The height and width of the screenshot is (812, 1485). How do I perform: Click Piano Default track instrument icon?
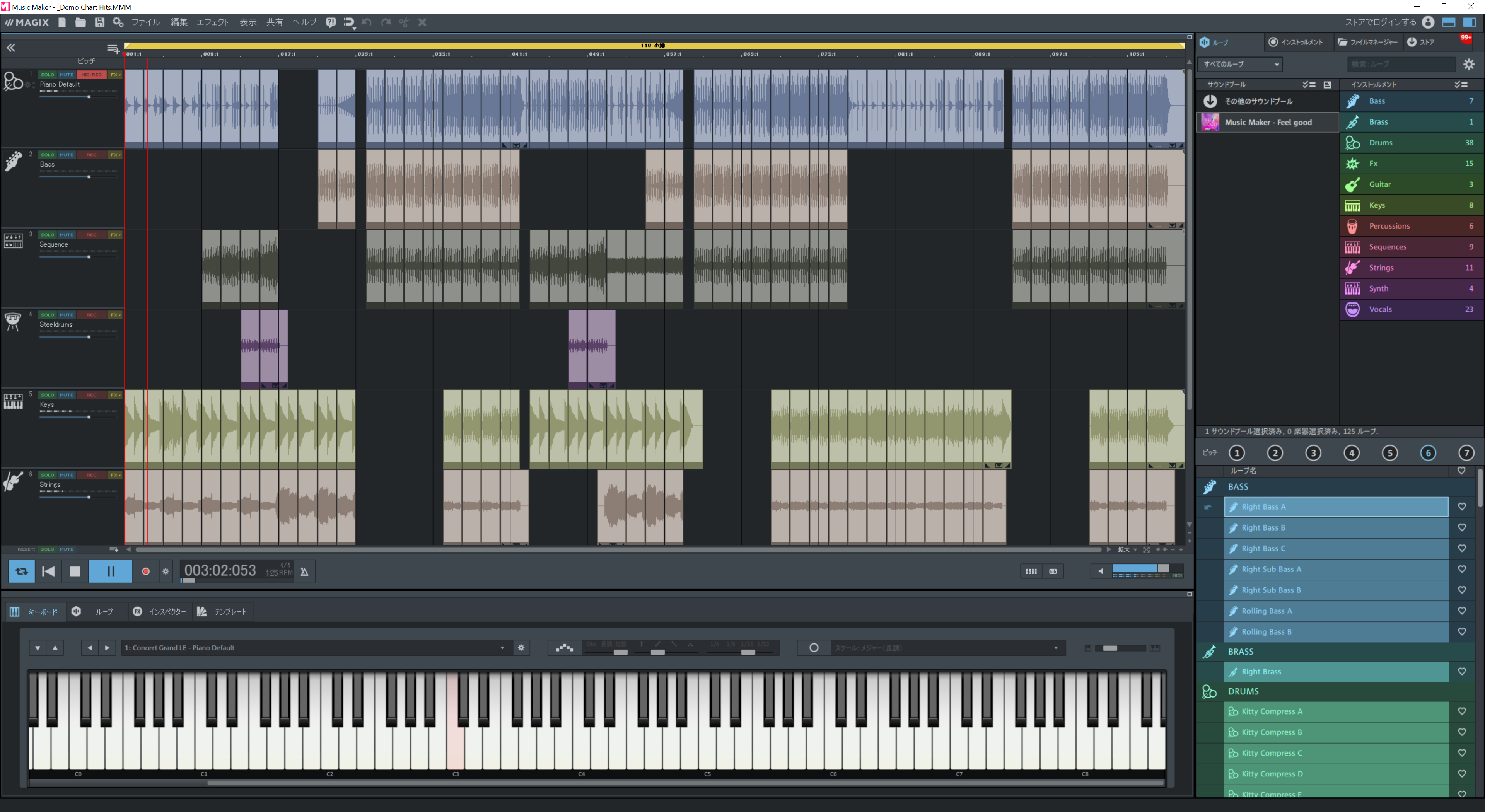pos(13,81)
